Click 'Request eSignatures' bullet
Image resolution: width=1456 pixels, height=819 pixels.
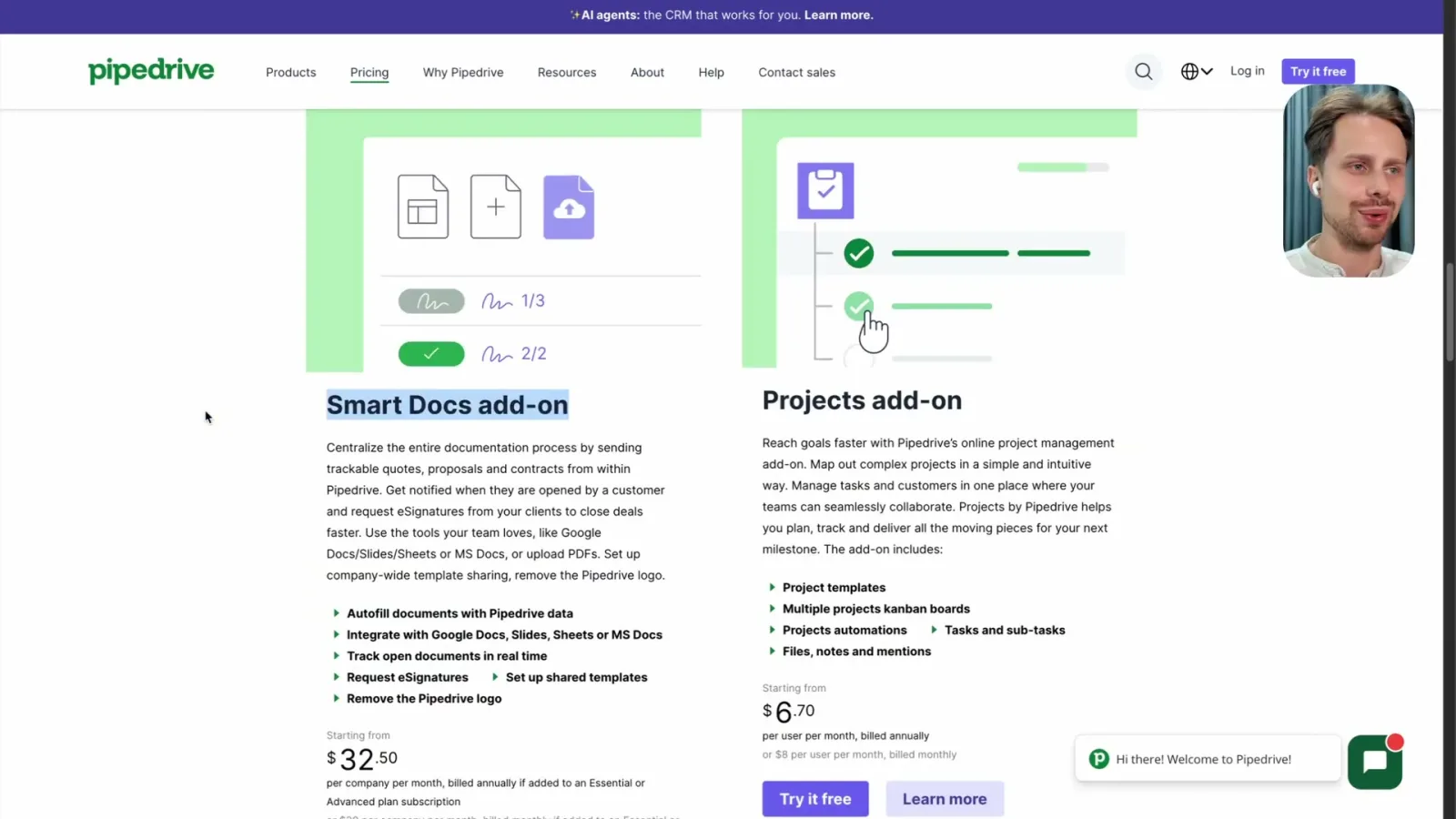408,677
